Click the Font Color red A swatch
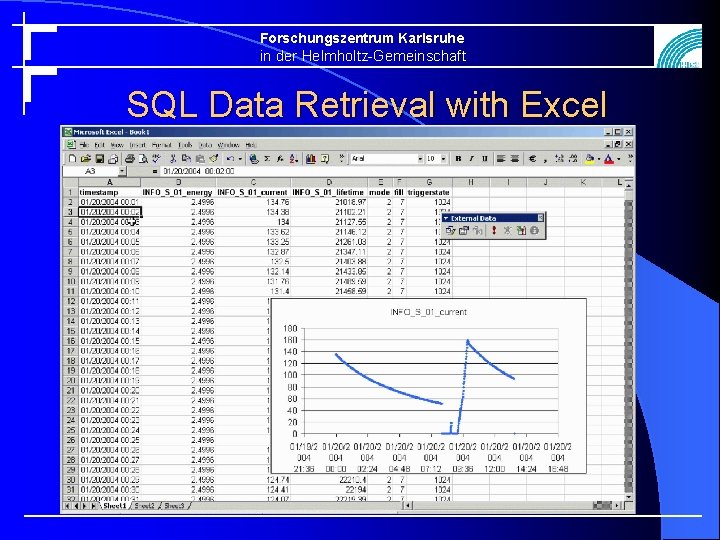This screenshot has height=540, width=720. tap(609, 159)
